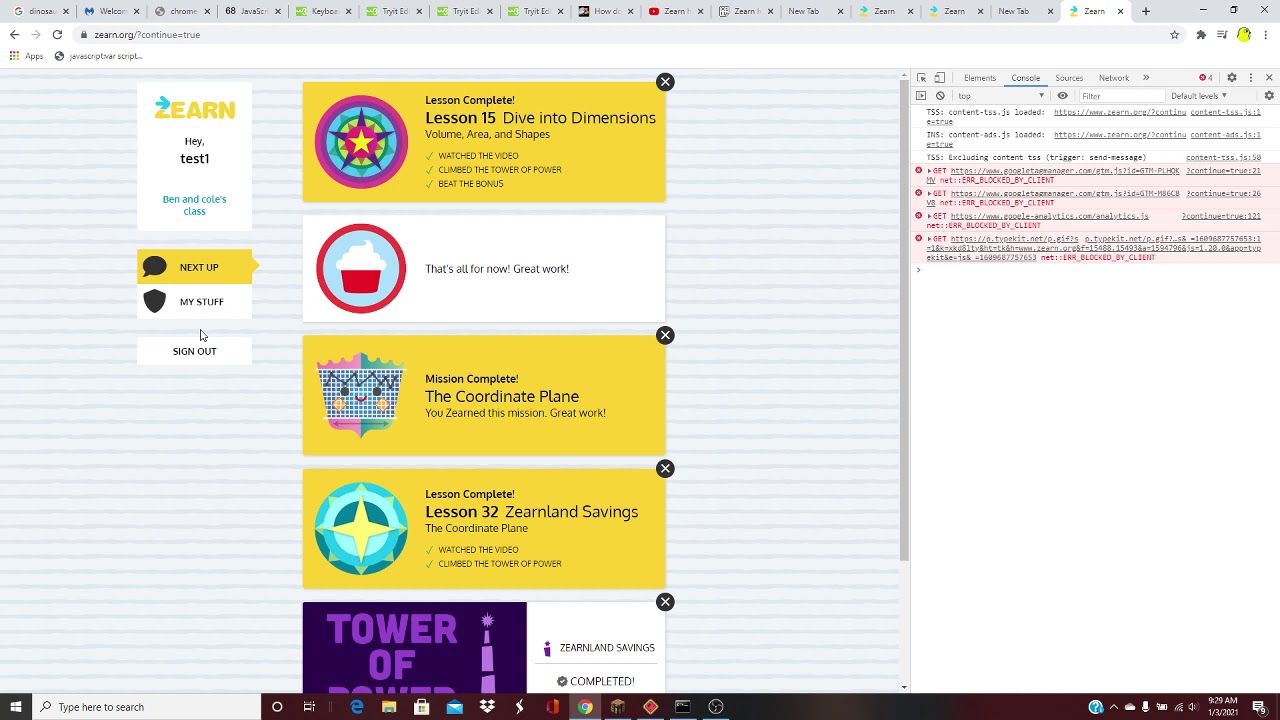Open the JavaScript context 'top' dropdown
This screenshot has width=1280, height=720.
[x=1000, y=96]
